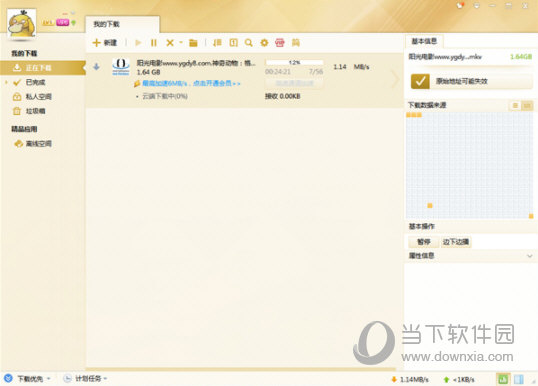The height and width of the screenshot is (386, 538).
Task: Click the green icon beside VIP badge
Action: (73, 23)
